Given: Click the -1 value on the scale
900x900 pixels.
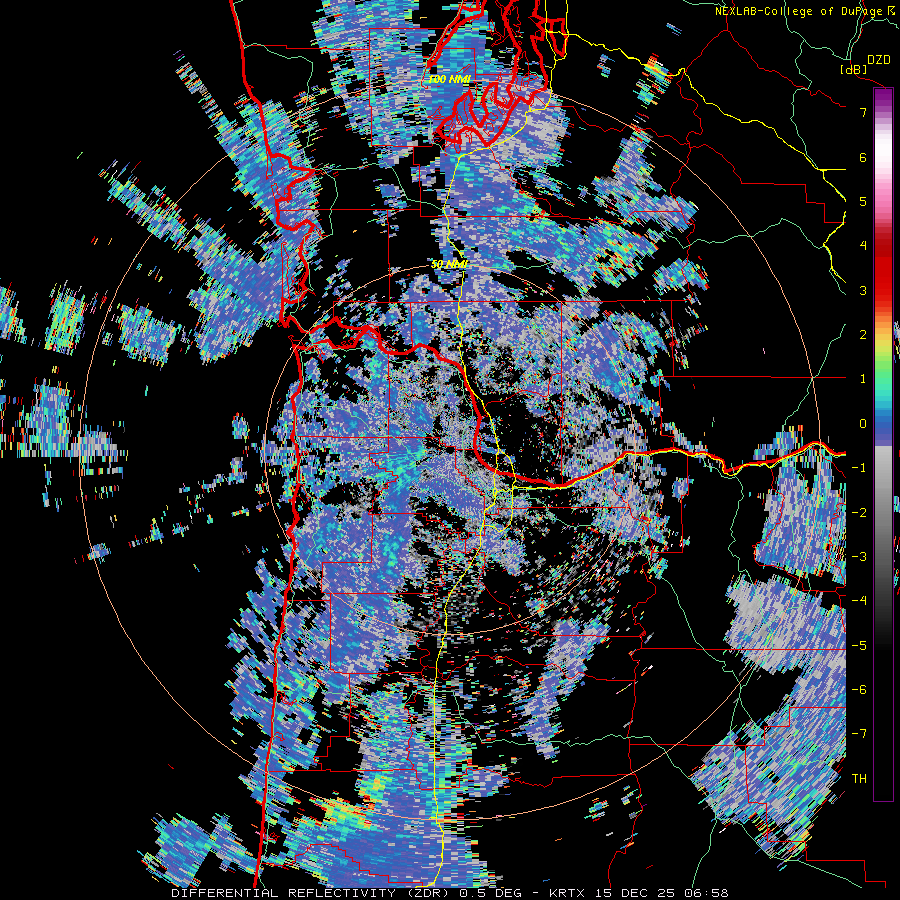Looking at the screenshot, I should click(x=859, y=468).
